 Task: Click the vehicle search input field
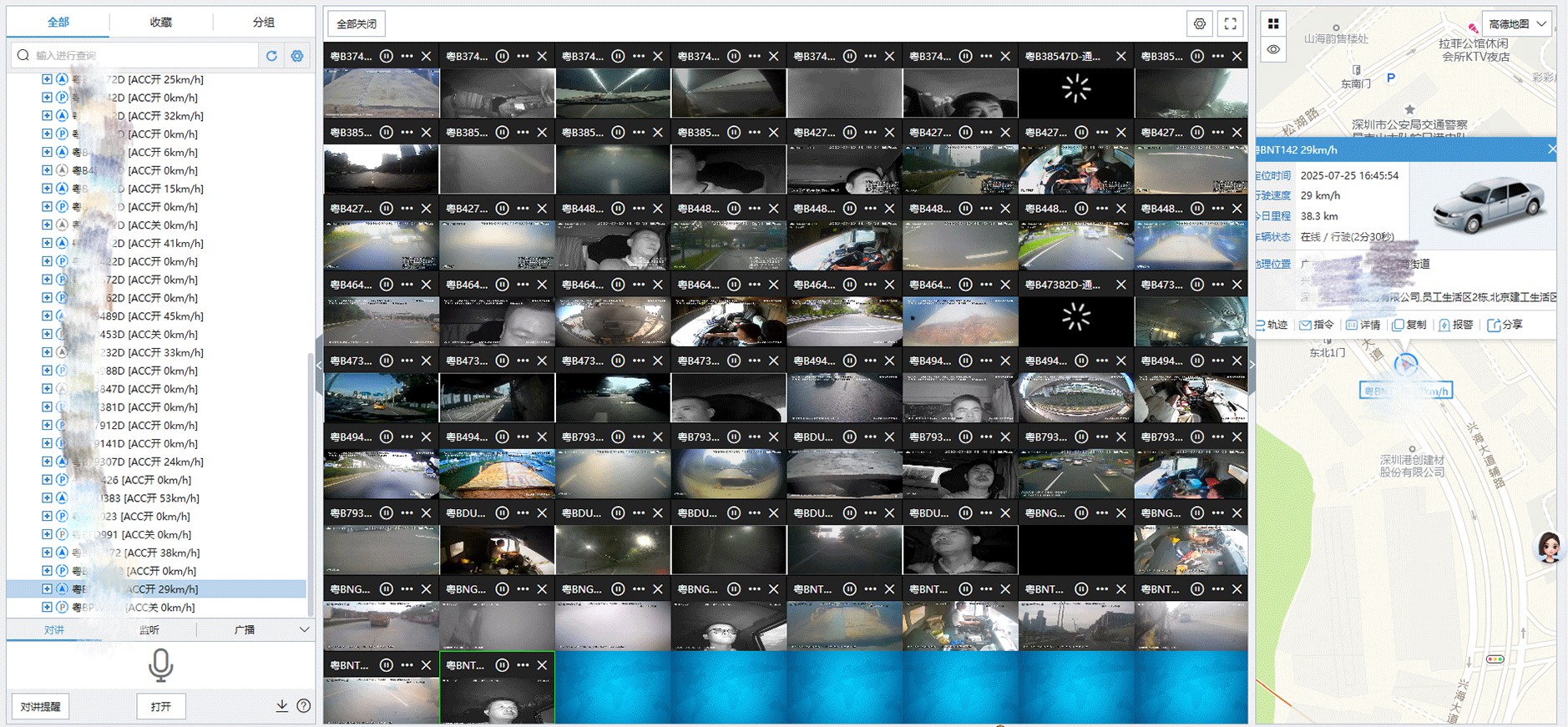click(142, 56)
